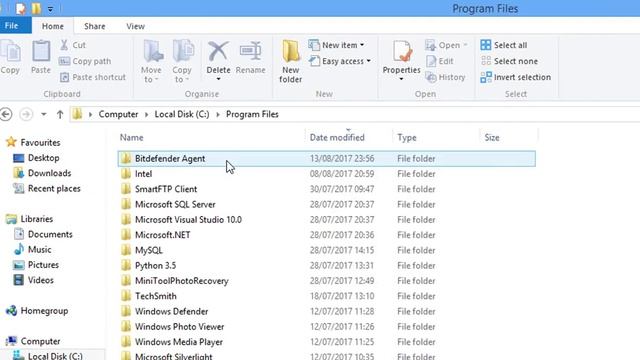Expand the Properties dropdown arrow
The image size is (640, 360).
click(401, 79)
